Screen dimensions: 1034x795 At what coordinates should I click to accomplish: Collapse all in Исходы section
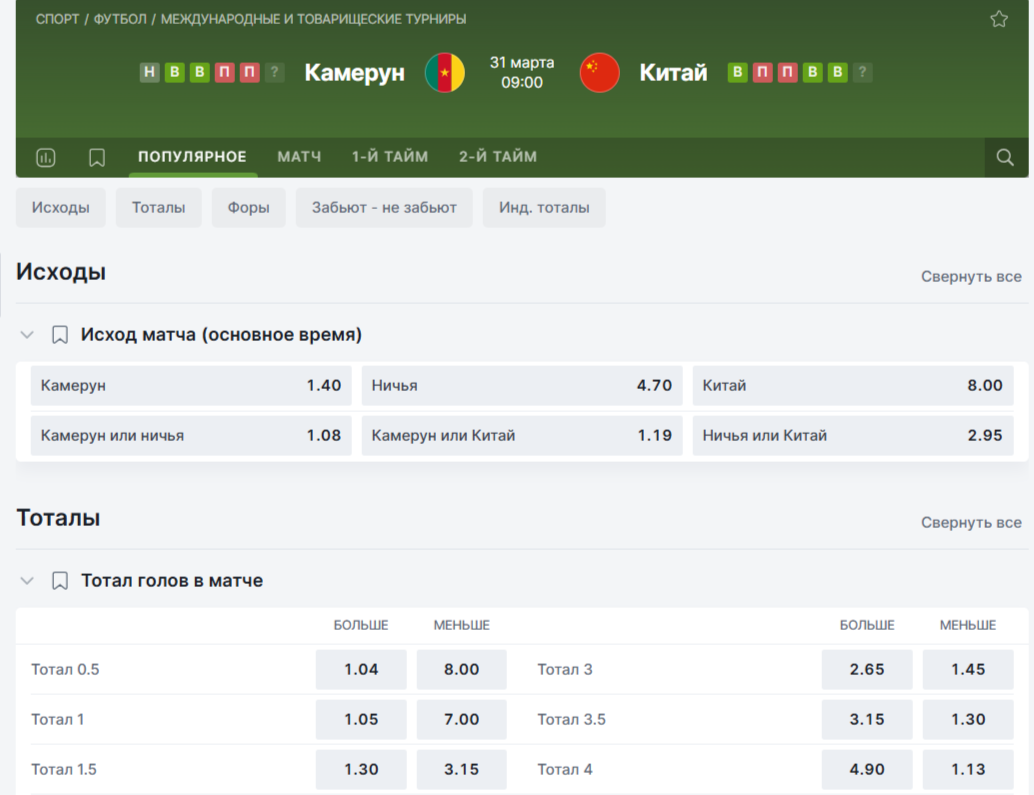pyautogui.click(x=970, y=276)
